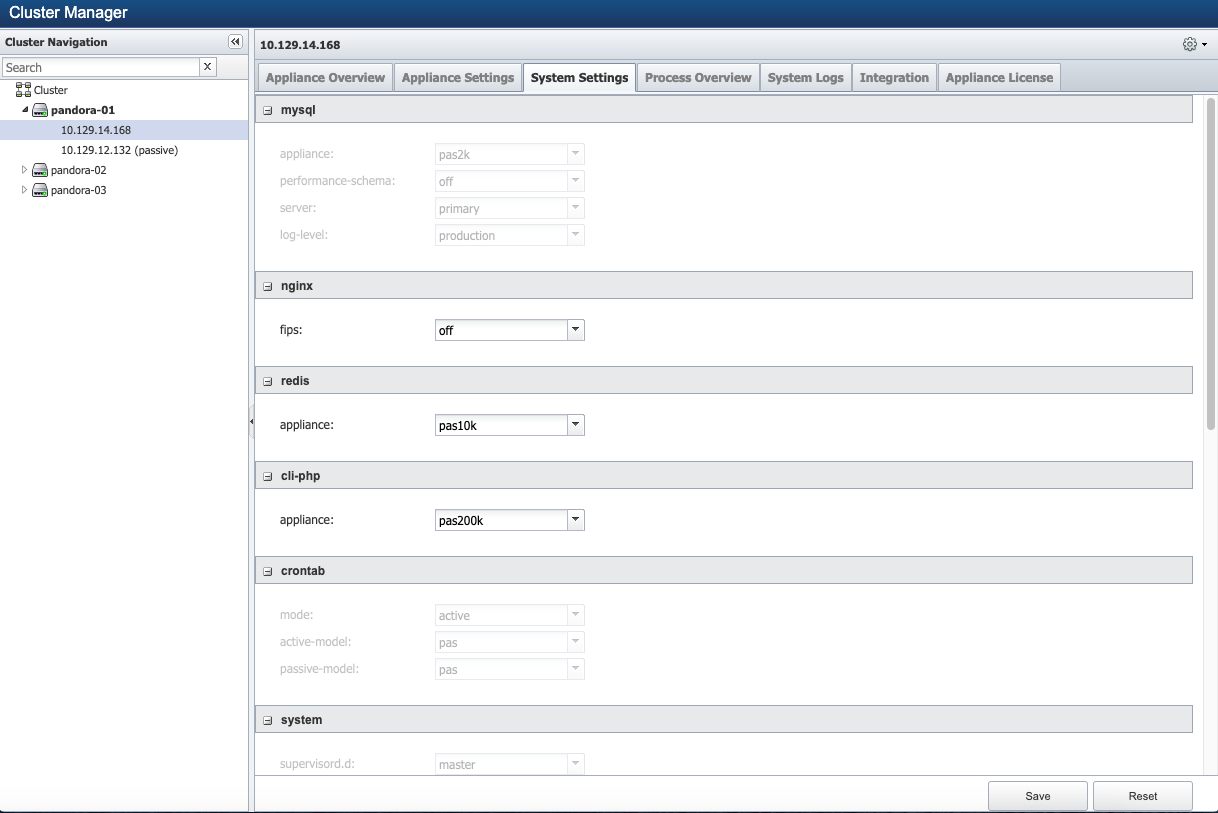This screenshot has width=1218, height=813.
Task: Collapse the system section
Action: coord(267,720)
